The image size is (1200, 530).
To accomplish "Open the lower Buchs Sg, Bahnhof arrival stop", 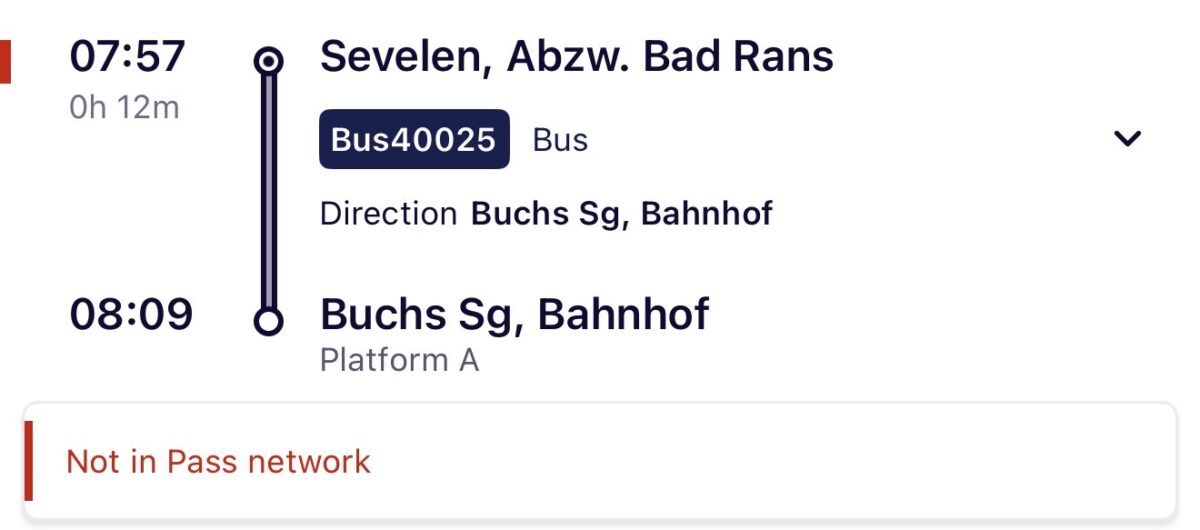I will 514,315.
